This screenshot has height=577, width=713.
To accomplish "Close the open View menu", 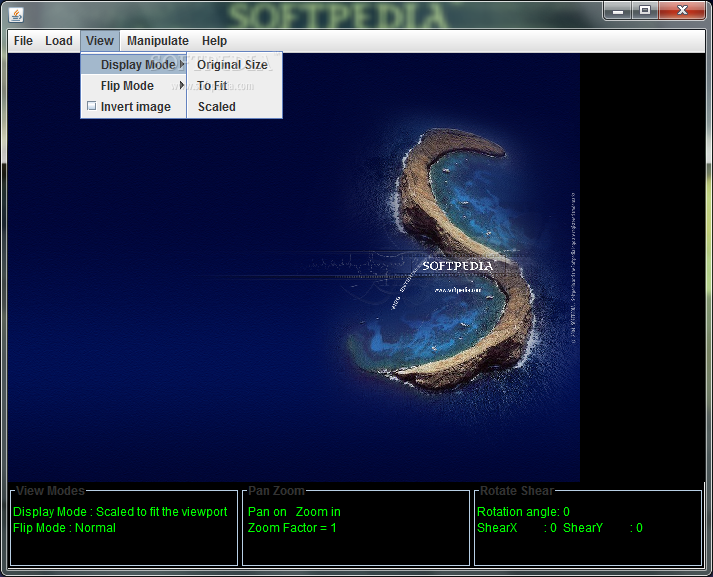I will tap(100, 41).
